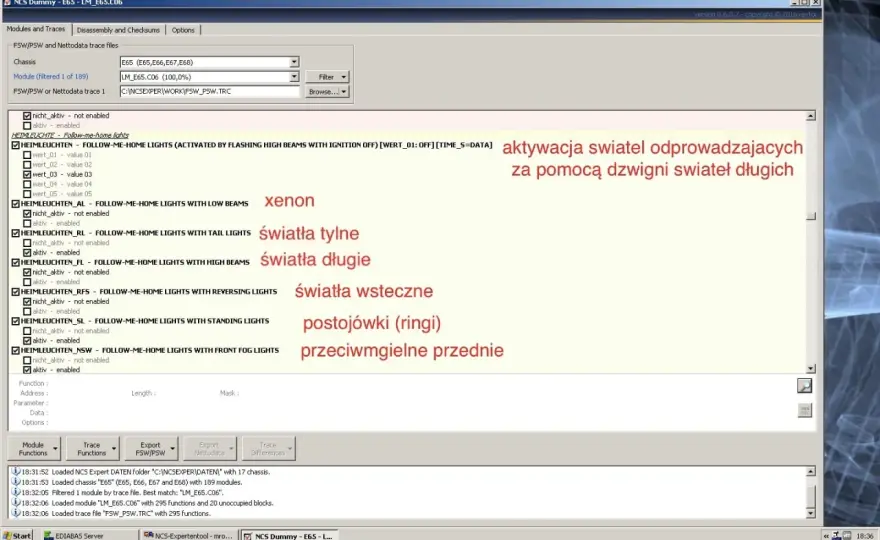Click the network icon in system tray
The width and height of the screenshot is (880, 540).
pos(836,536)
